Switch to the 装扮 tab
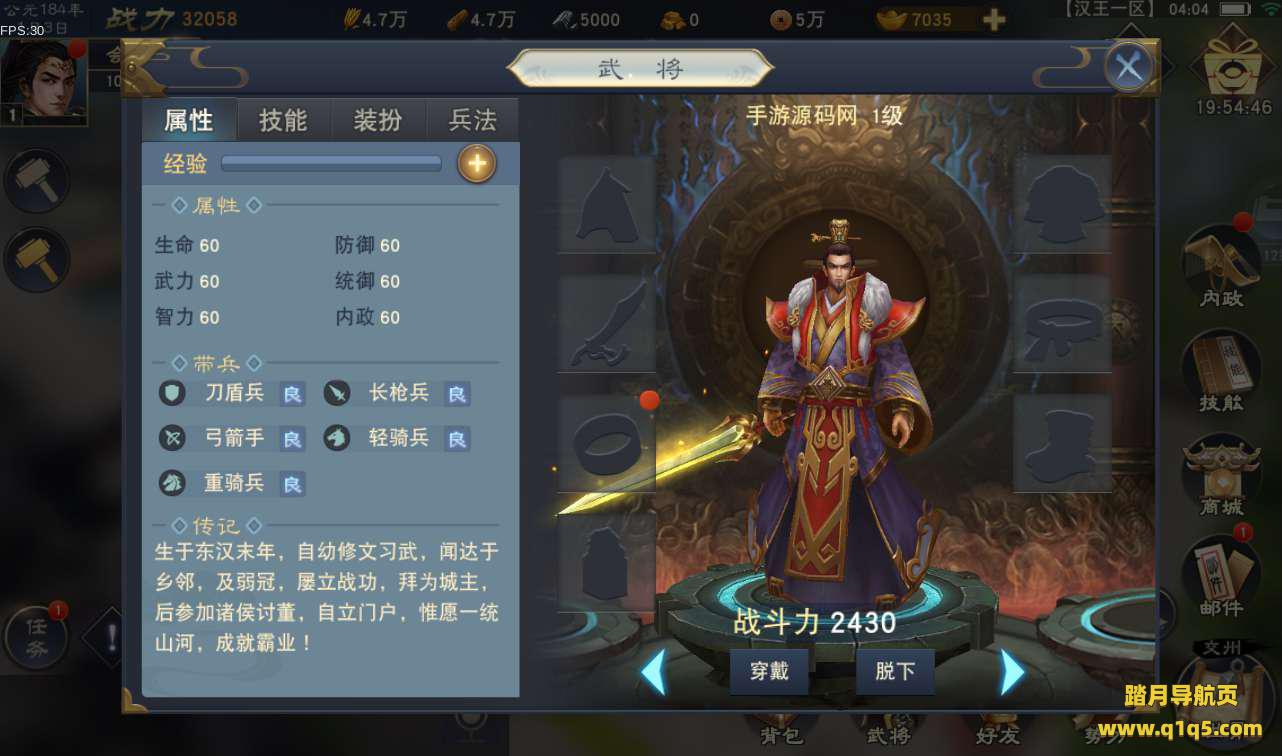Image resolution: width=1282 pixels, height=756 pixels. (378, 120)
